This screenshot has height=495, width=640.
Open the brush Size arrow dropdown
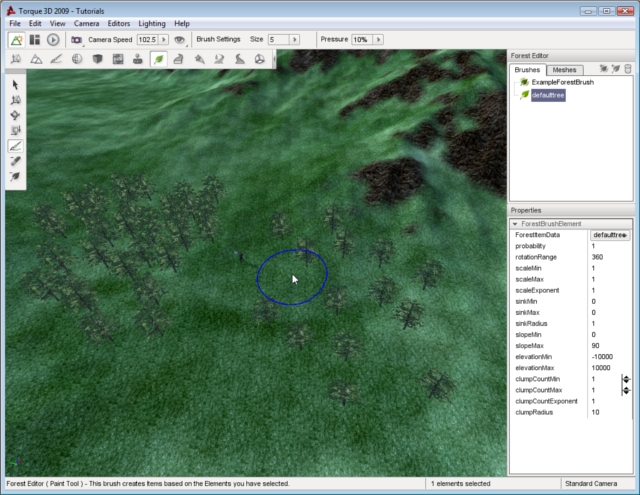[x=296, y=39]
